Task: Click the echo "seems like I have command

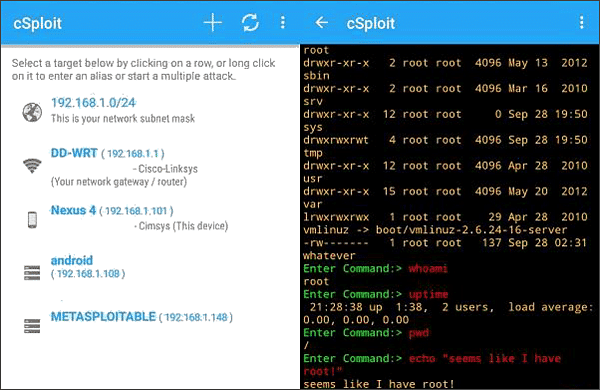Action: [x=485, y=359]
